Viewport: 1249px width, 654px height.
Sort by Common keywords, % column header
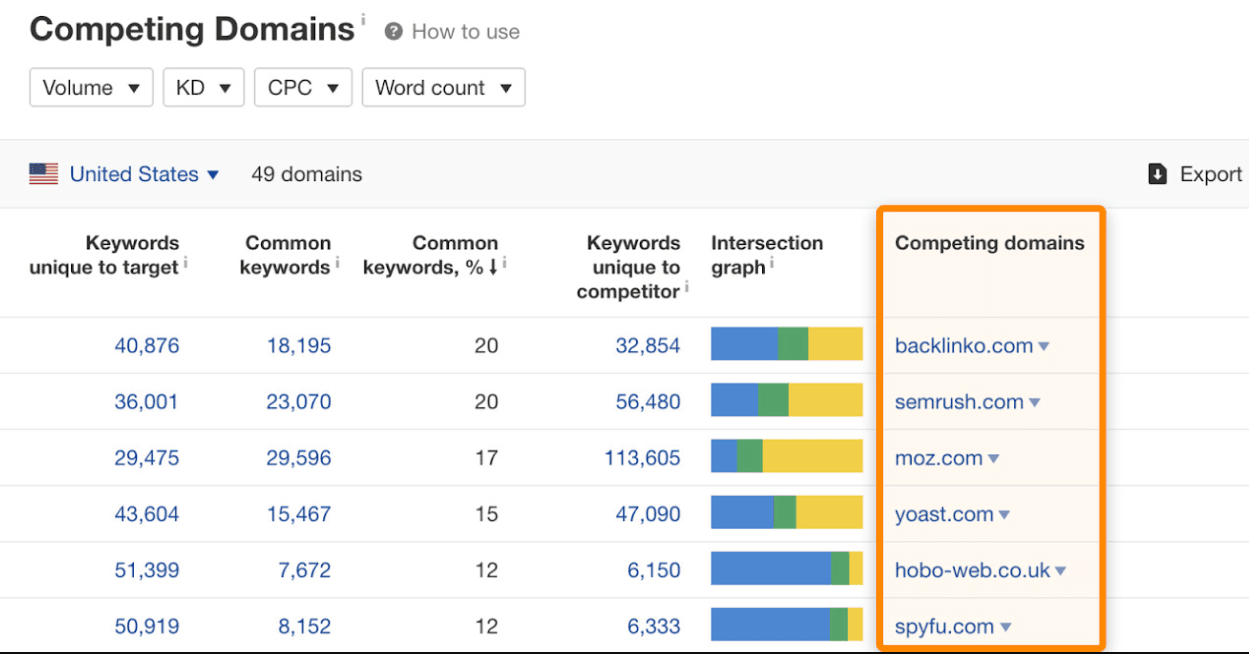pyautogui.click(x=430, y=255)
